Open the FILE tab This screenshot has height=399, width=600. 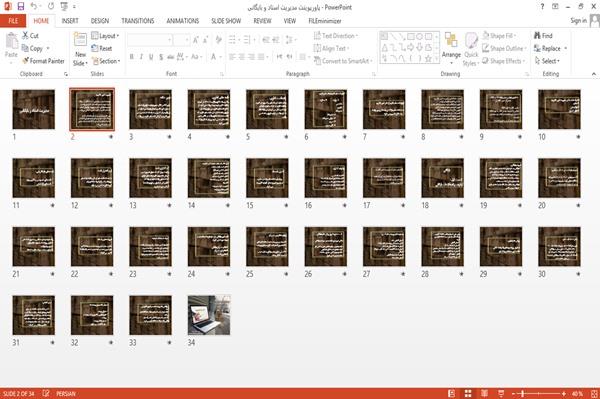(13, 21)
